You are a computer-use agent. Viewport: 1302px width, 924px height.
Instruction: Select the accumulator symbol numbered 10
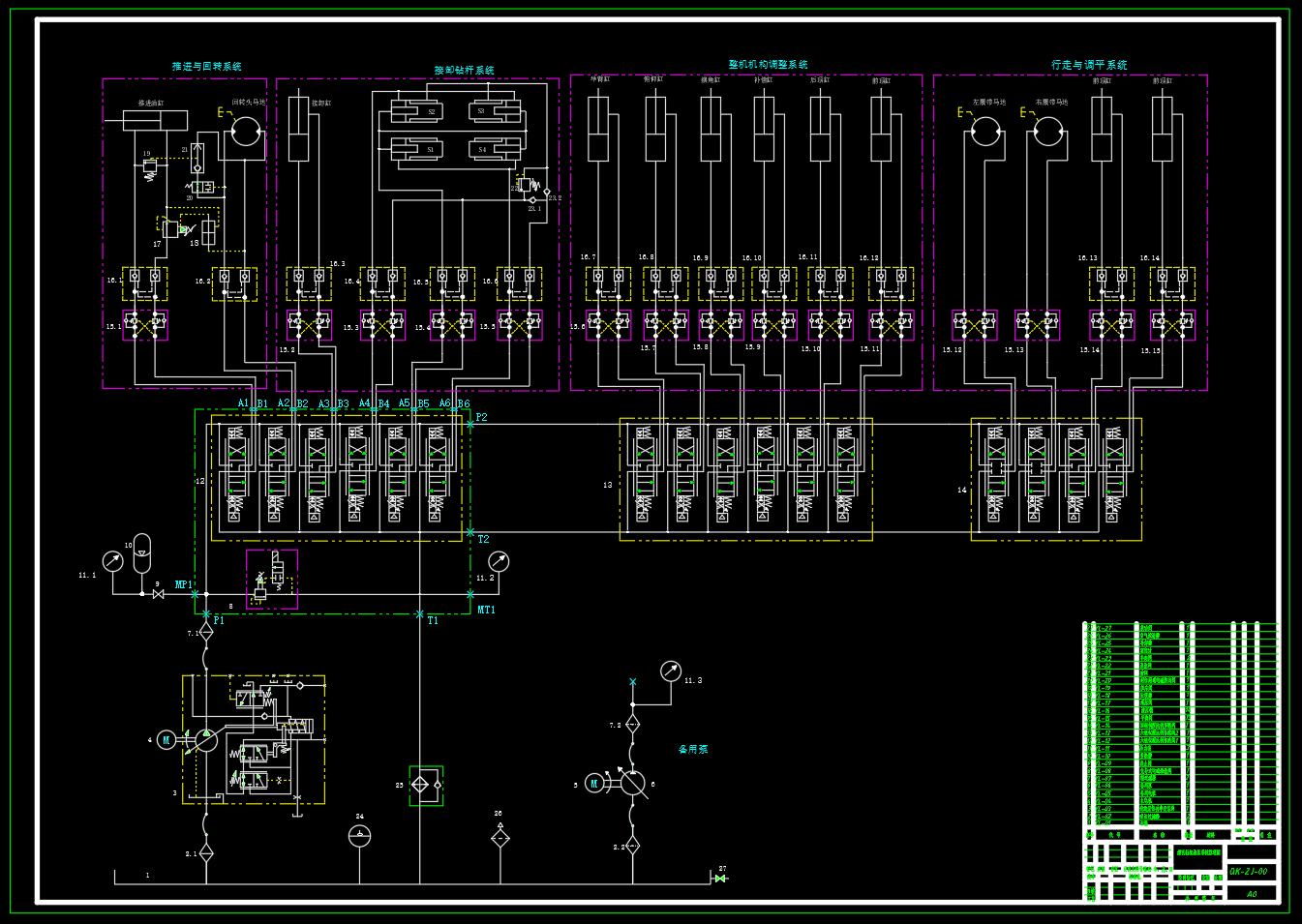coord(142,552)
